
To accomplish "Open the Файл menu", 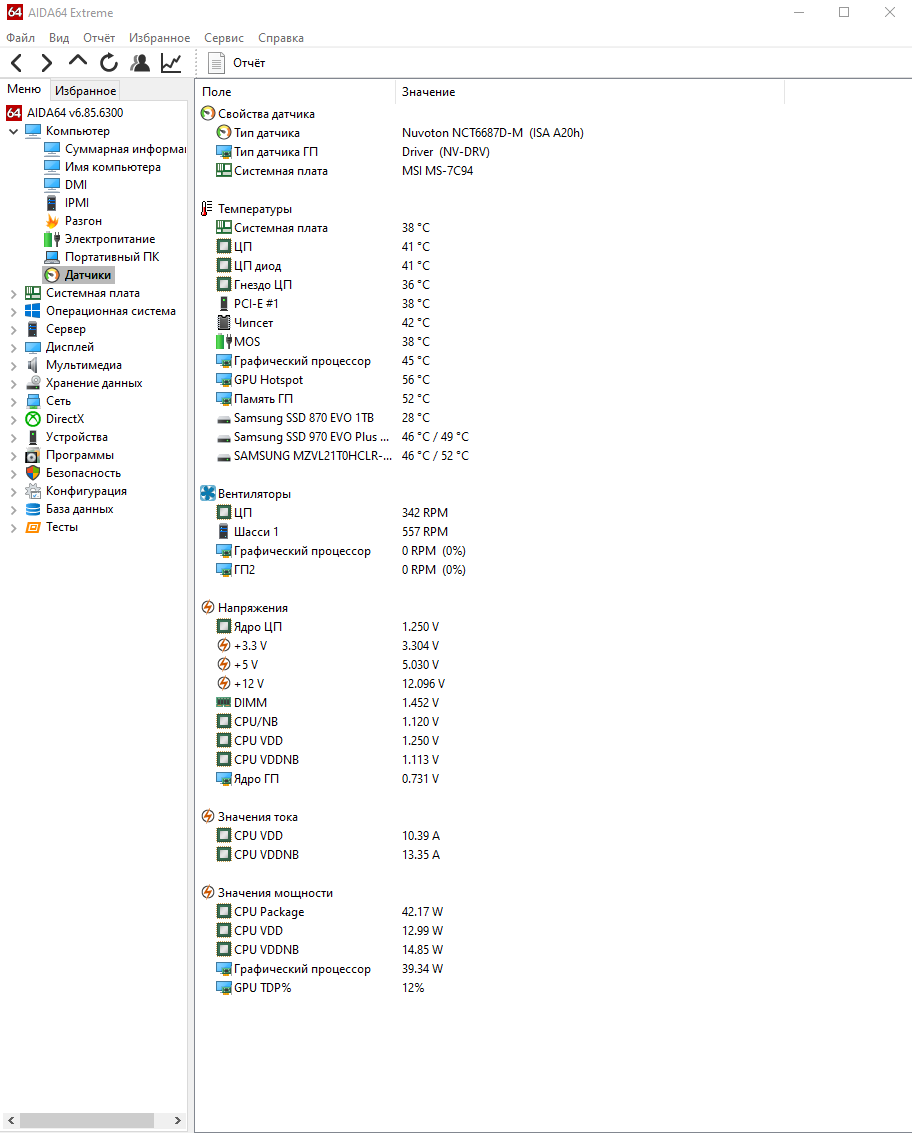I will tap(20, 38).
